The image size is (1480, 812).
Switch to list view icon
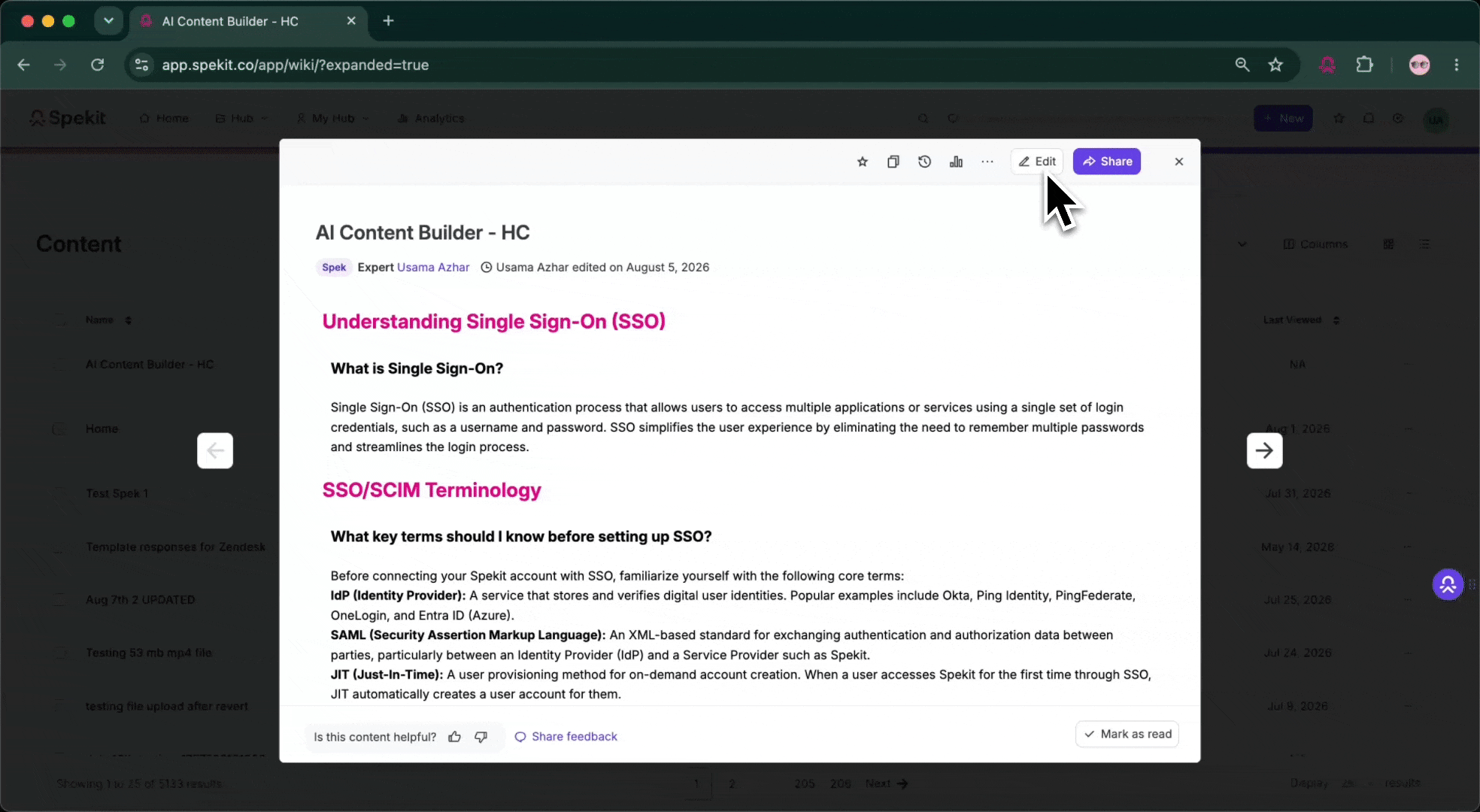[1424, 244]
